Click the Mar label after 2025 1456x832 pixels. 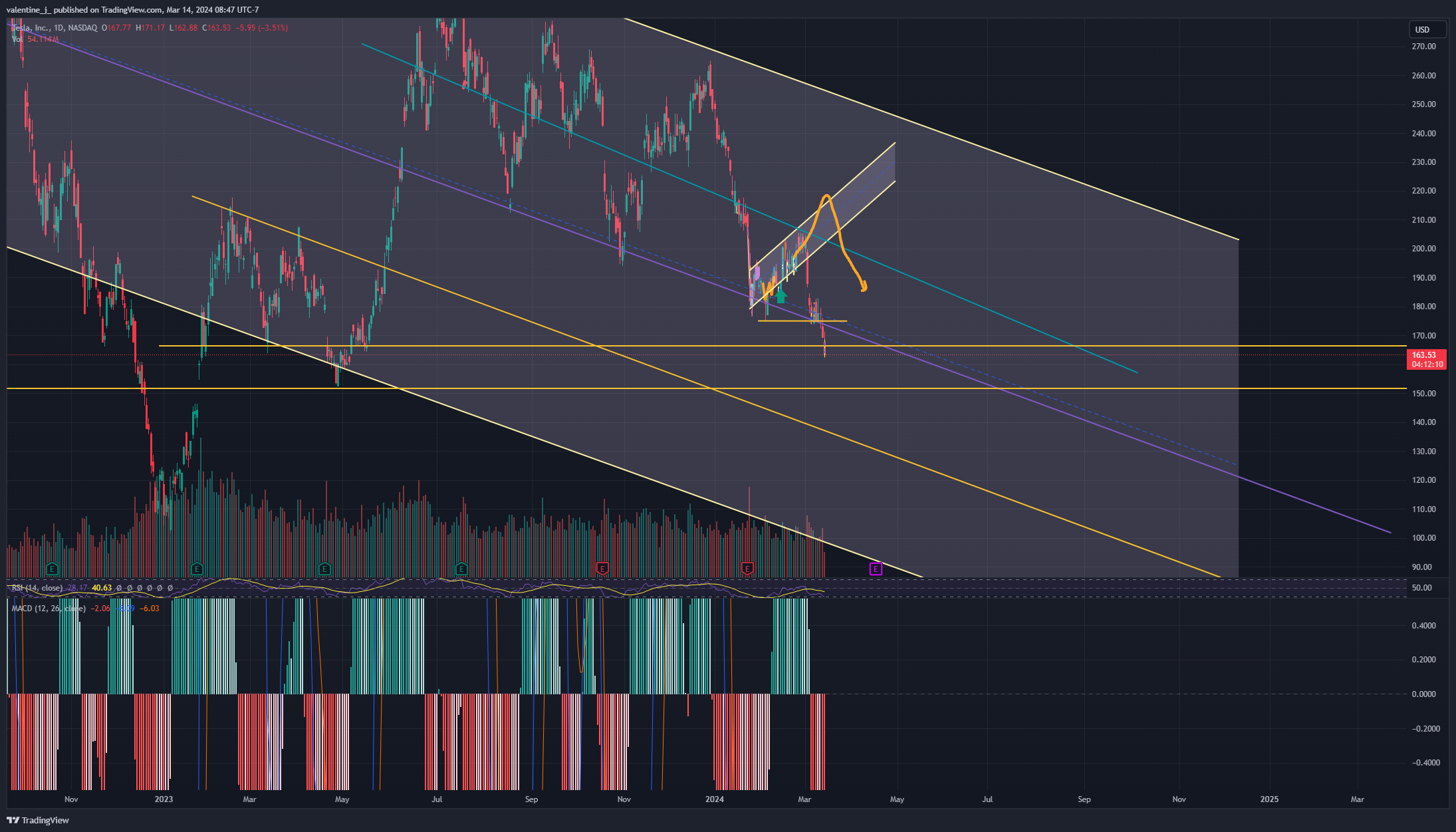click(x=1357, y=799)
